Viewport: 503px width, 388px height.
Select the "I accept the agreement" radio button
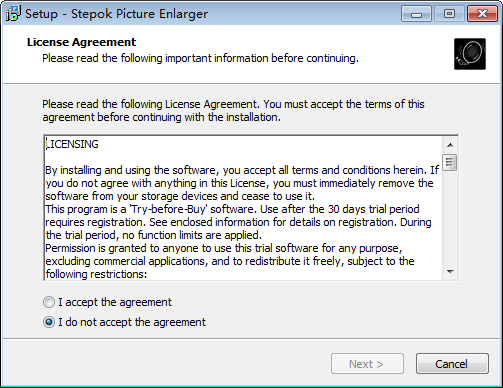click(x=49, y=302)
